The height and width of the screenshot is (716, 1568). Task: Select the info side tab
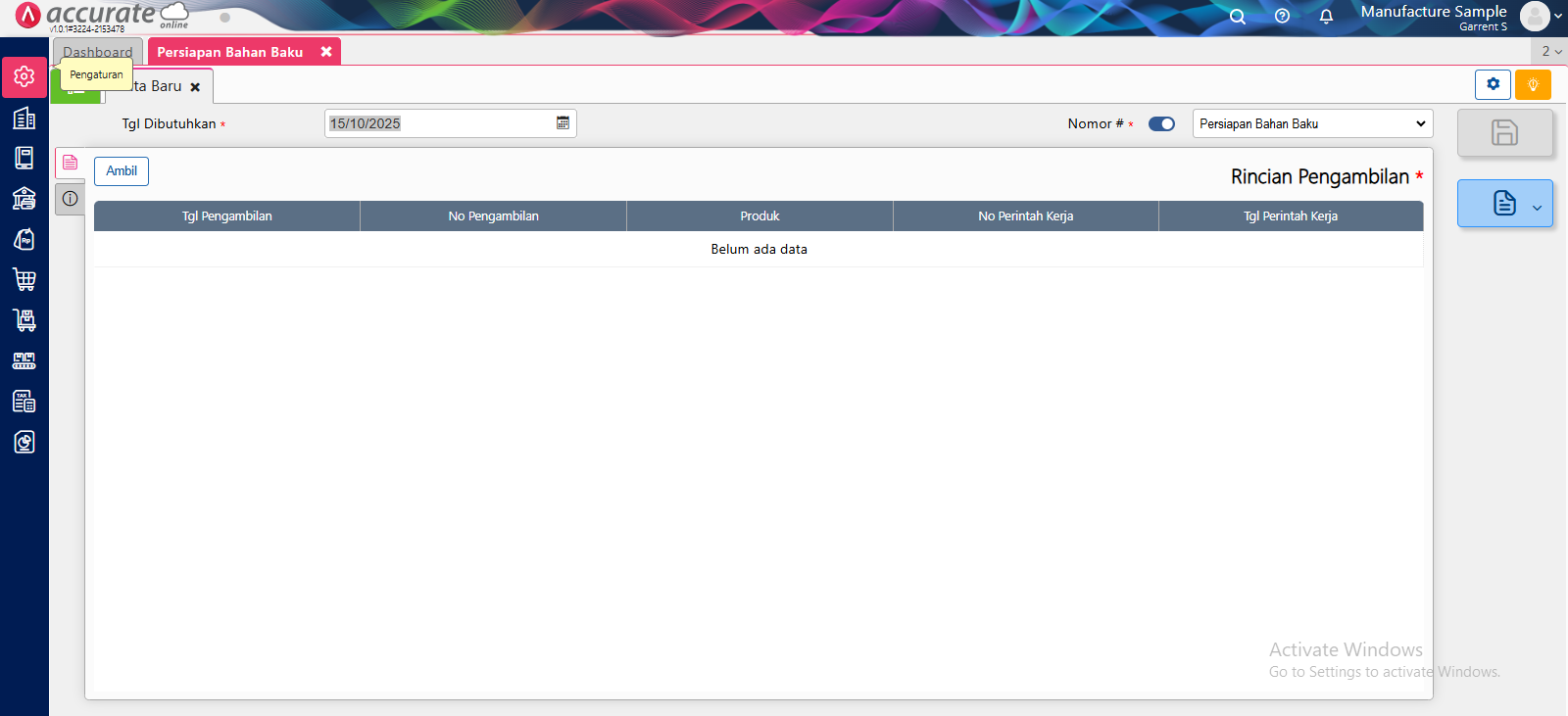[71, 199]
